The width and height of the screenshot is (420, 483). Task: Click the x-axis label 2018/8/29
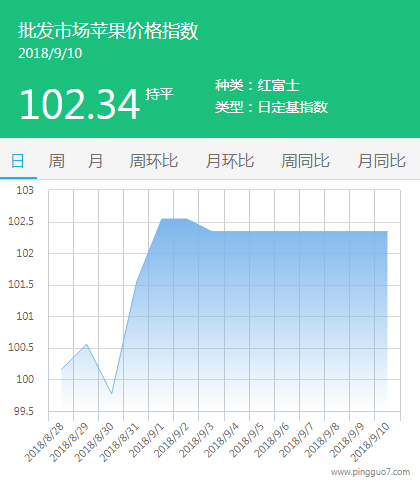tap(69, 442)
